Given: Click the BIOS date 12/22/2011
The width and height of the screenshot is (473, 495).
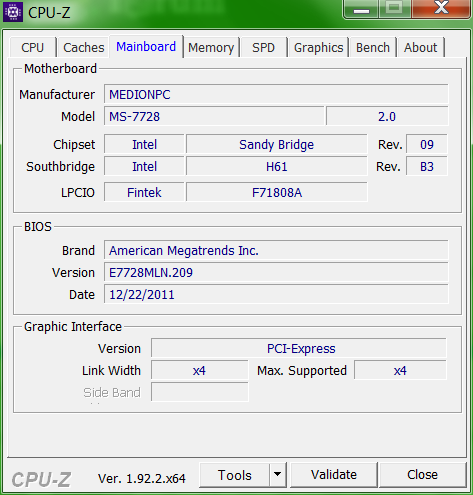Looking at the screenshot, I should pos(276,294).
